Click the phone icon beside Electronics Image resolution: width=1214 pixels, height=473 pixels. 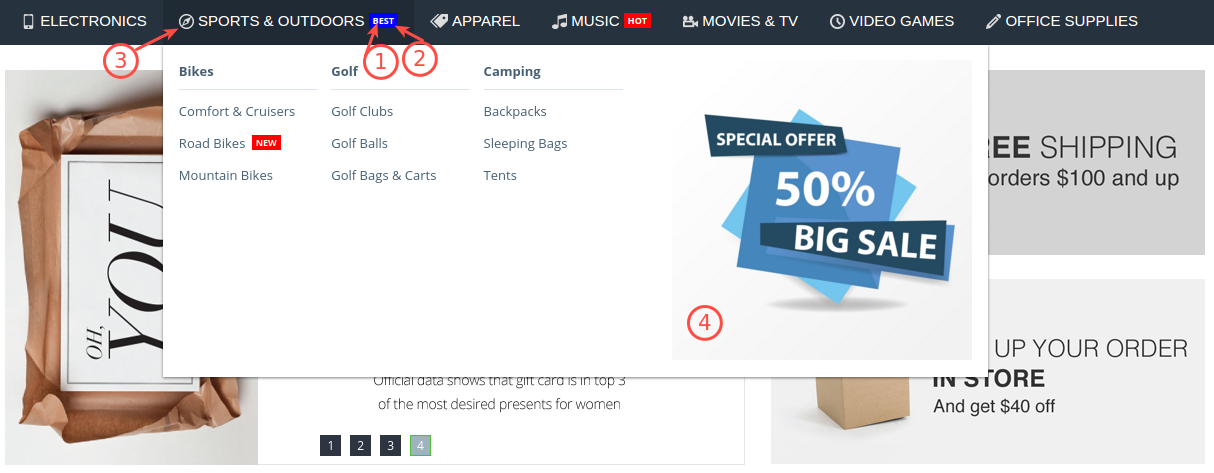click(x=28, y=21)
